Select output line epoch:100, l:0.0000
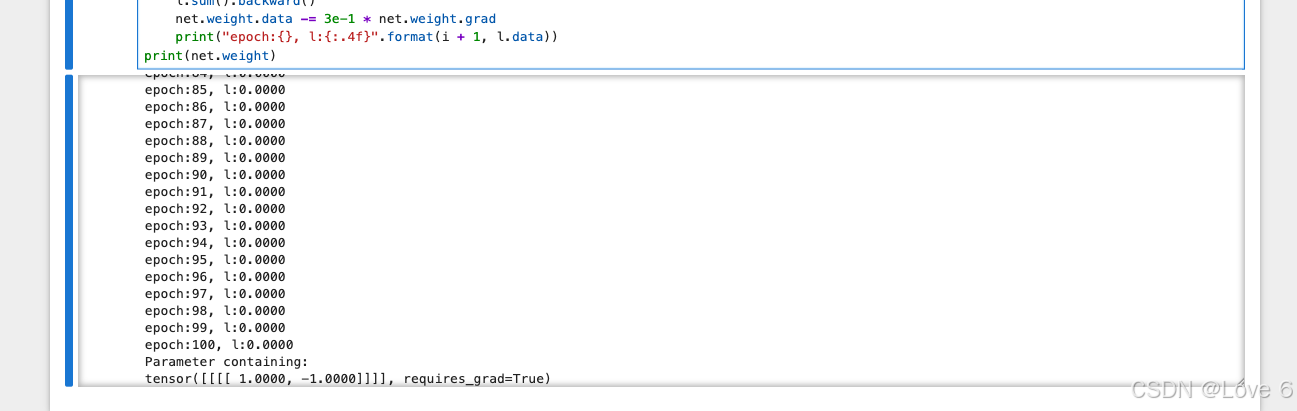The width and height of the screenshot is (1297, 411). 219,345
